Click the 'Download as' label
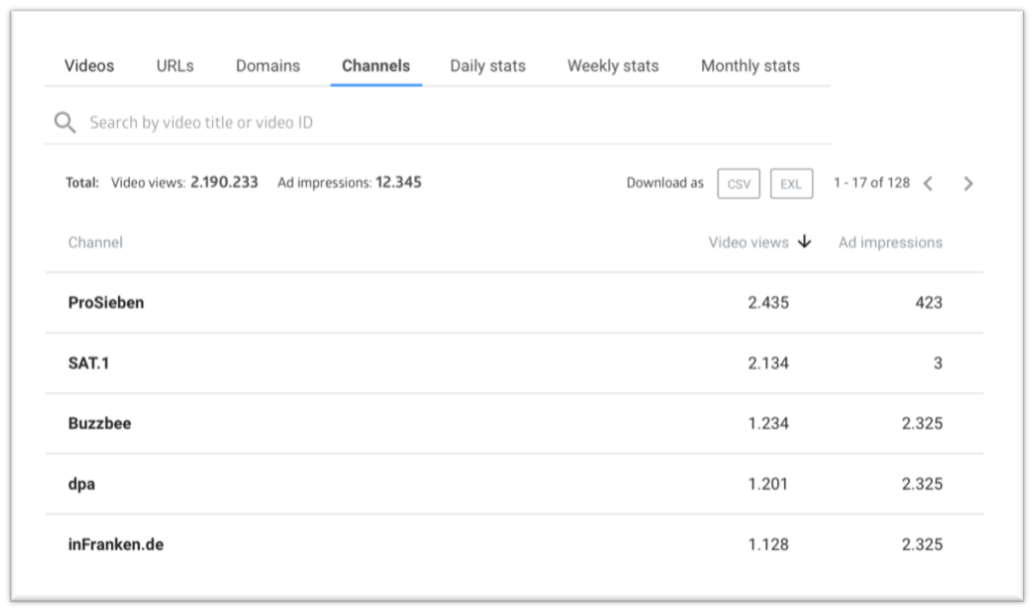Viewport: 1033px width, 610px height. point(665,182)
